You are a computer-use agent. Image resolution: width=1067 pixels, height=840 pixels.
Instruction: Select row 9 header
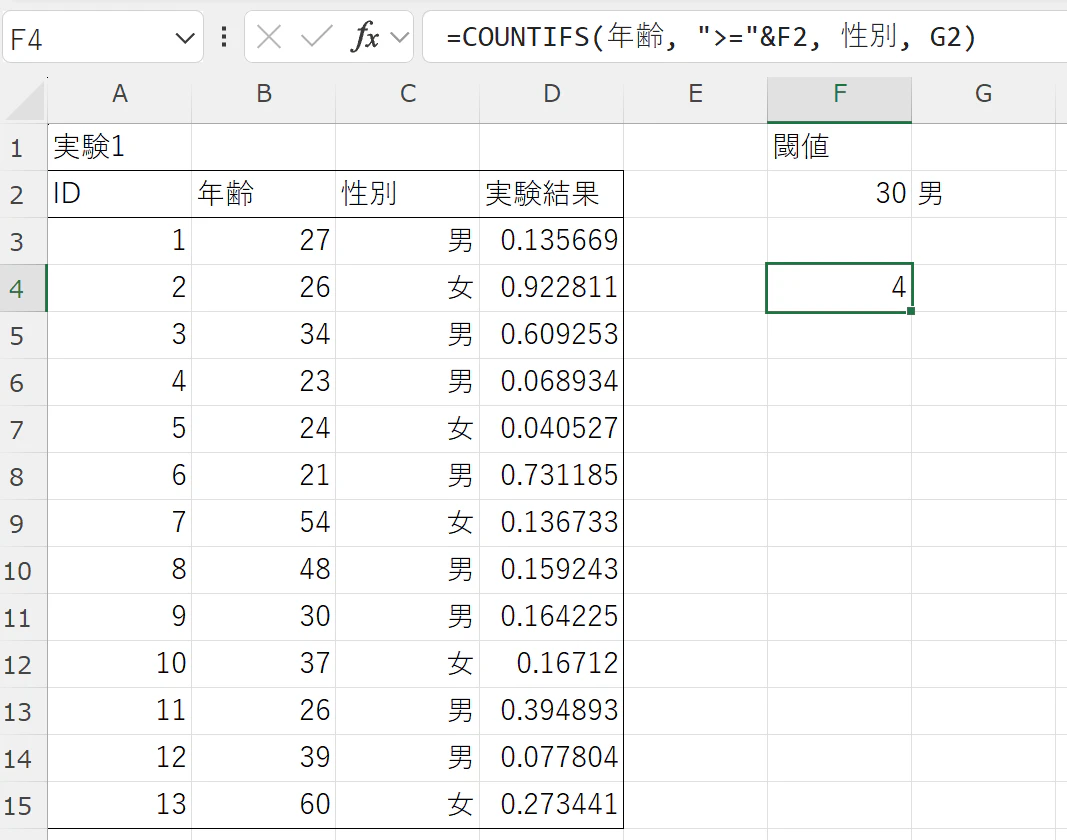point(23,523)
